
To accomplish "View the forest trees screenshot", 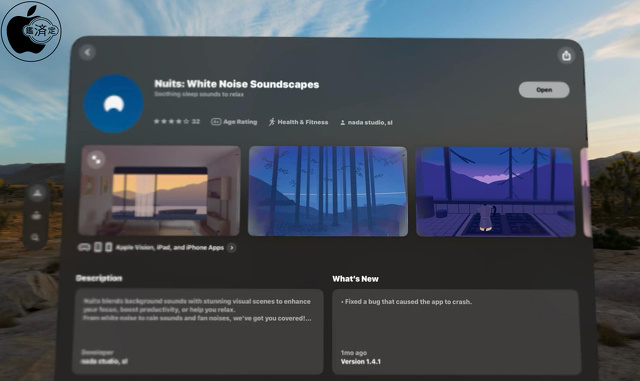I will click(328, 191).
